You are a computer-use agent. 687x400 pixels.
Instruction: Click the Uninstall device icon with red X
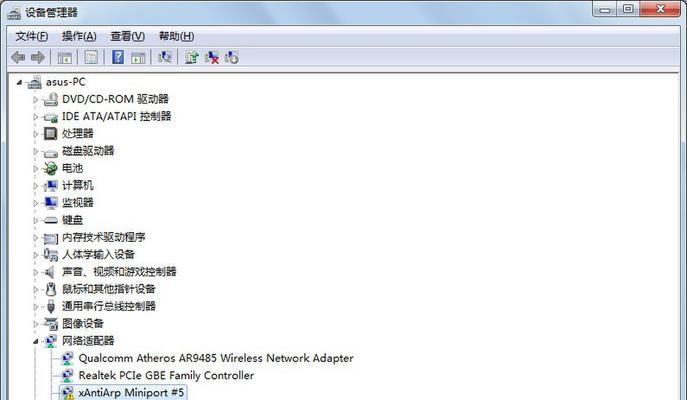tap(212, 57)
